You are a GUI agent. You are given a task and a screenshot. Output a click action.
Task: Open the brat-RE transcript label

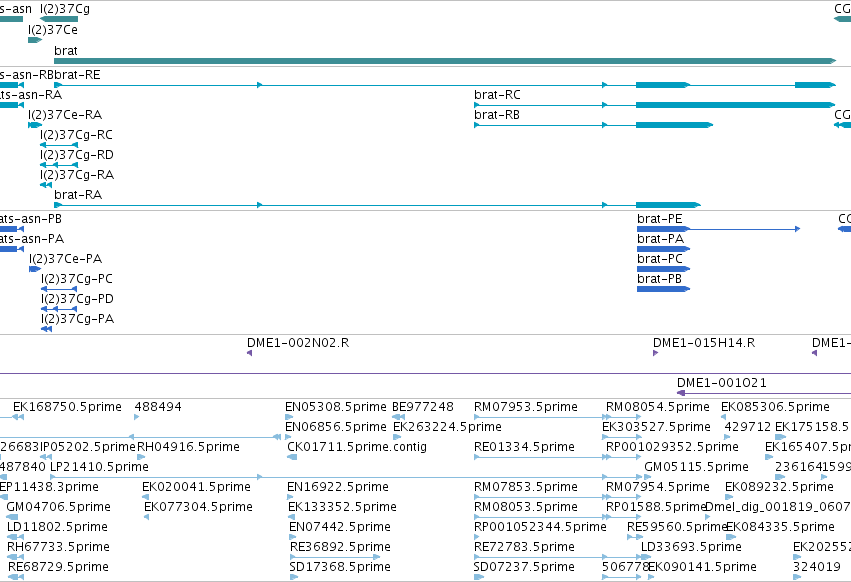pyautogui.click(x=77, y=74)
